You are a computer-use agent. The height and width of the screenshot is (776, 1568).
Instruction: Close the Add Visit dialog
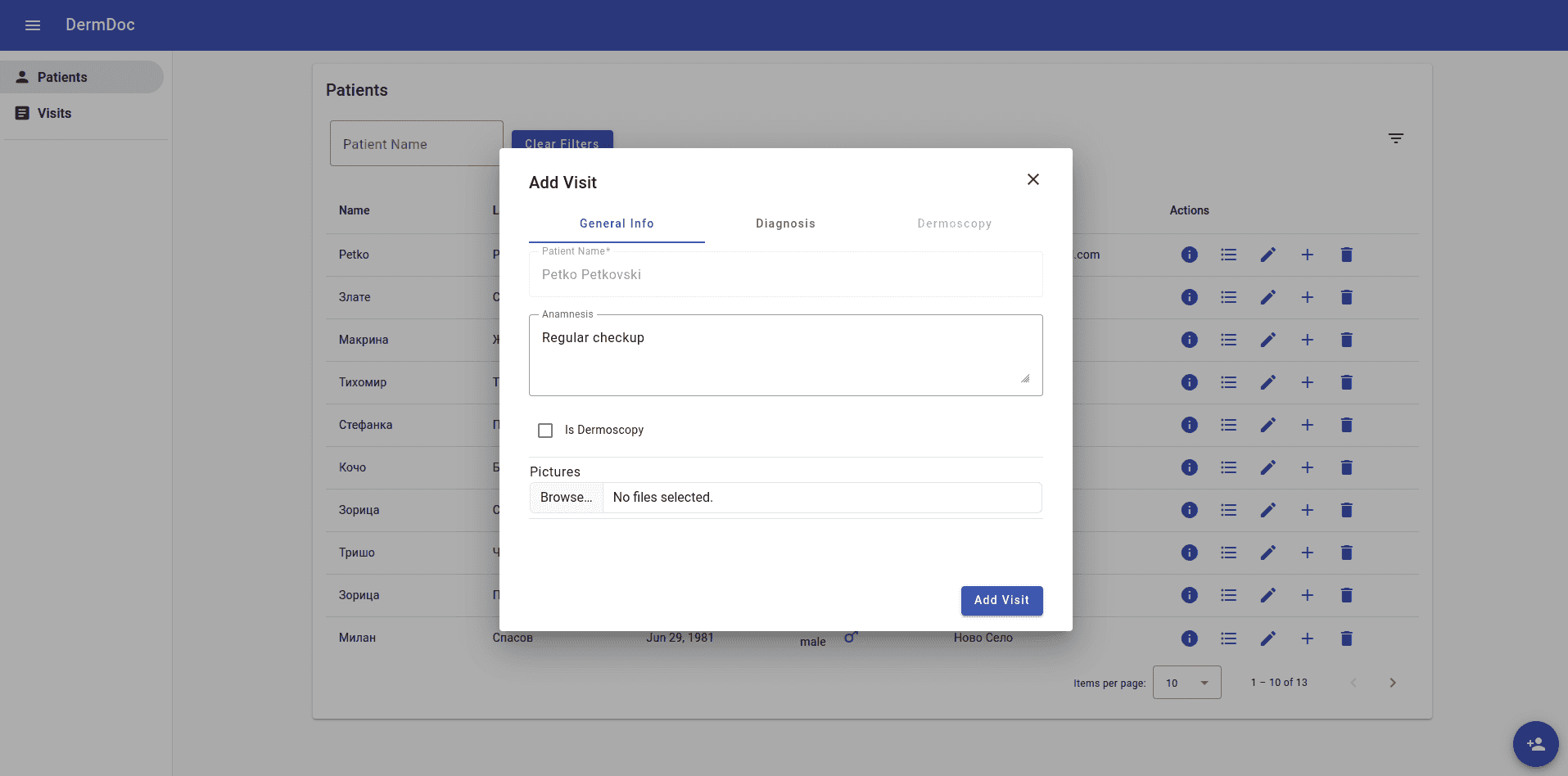1033,179
